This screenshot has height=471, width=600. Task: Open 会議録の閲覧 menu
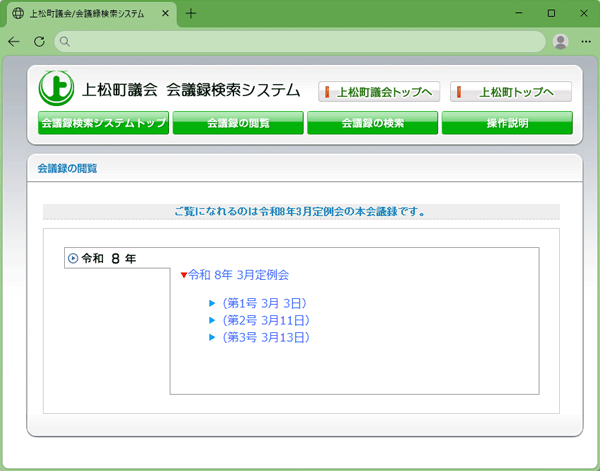click(x=238, y=123)
